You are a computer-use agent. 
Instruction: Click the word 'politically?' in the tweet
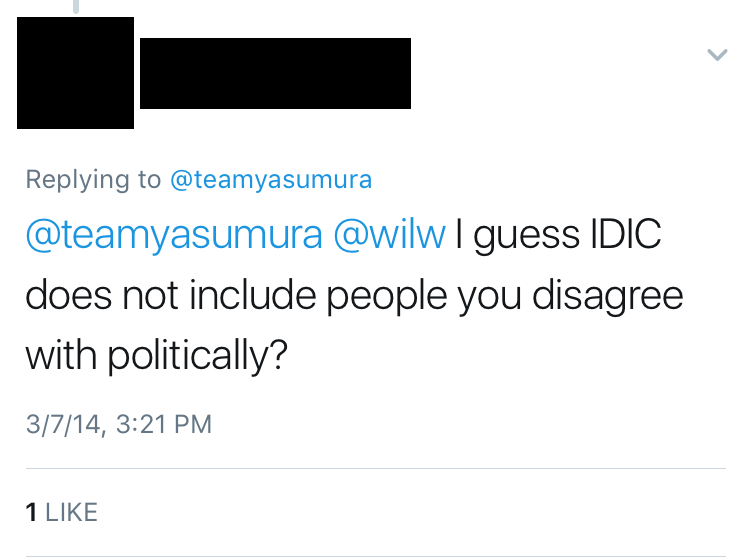point(198,357)
